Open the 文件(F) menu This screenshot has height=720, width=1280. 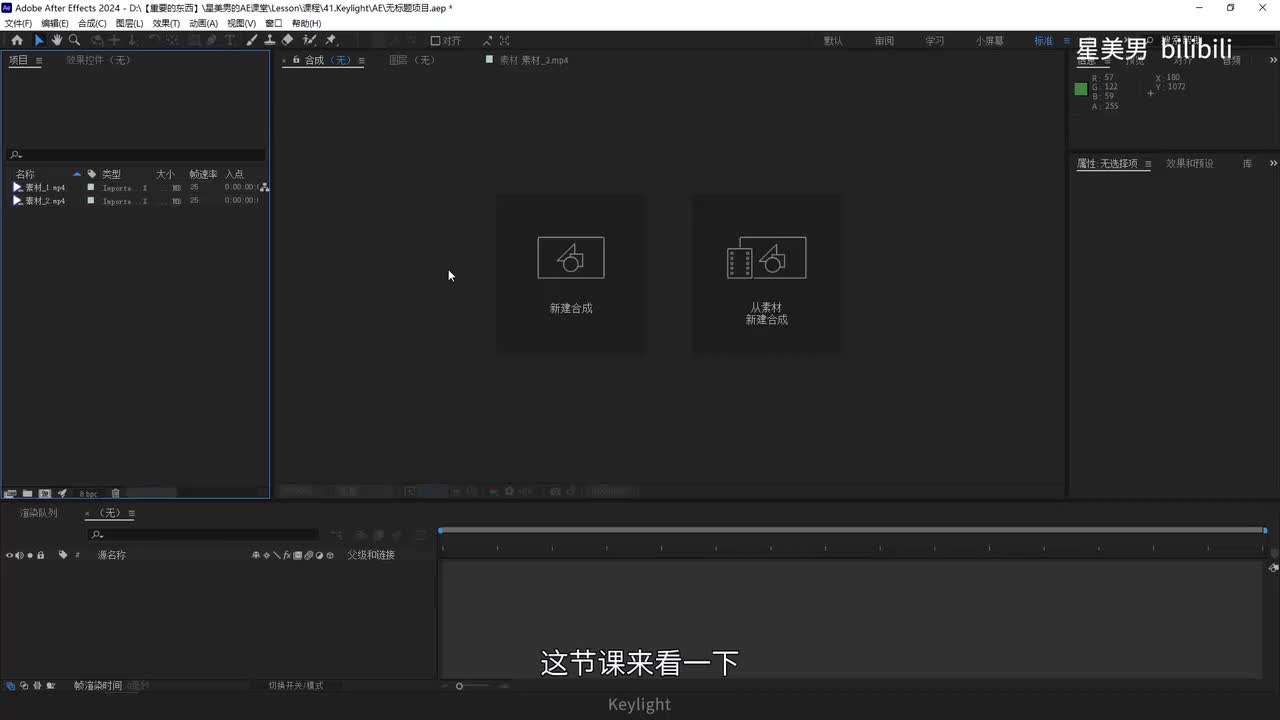(x=18, y=23)
